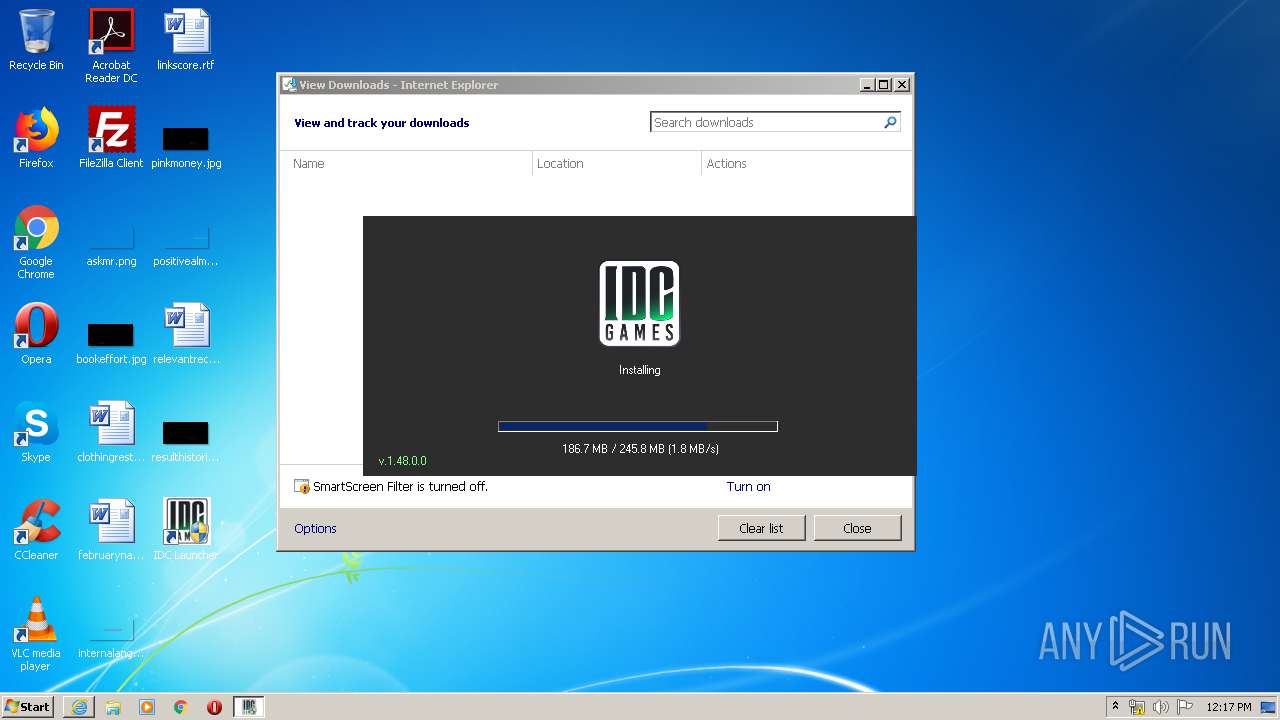The image size is (1280, 720).
Task: Launch VLC media player shortcut
Action: [x=36, y=634]
